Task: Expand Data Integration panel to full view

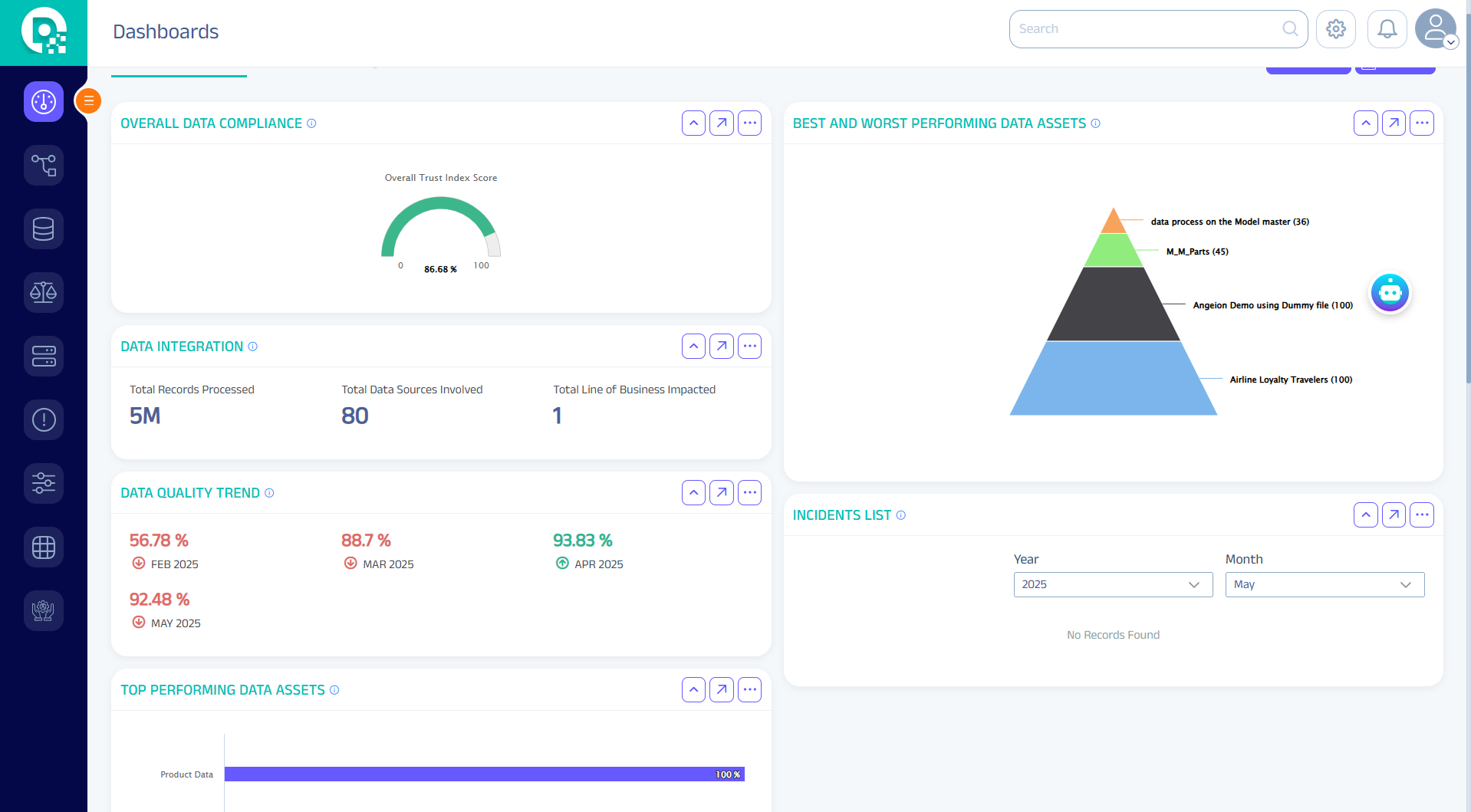Action: click(721, 346)
